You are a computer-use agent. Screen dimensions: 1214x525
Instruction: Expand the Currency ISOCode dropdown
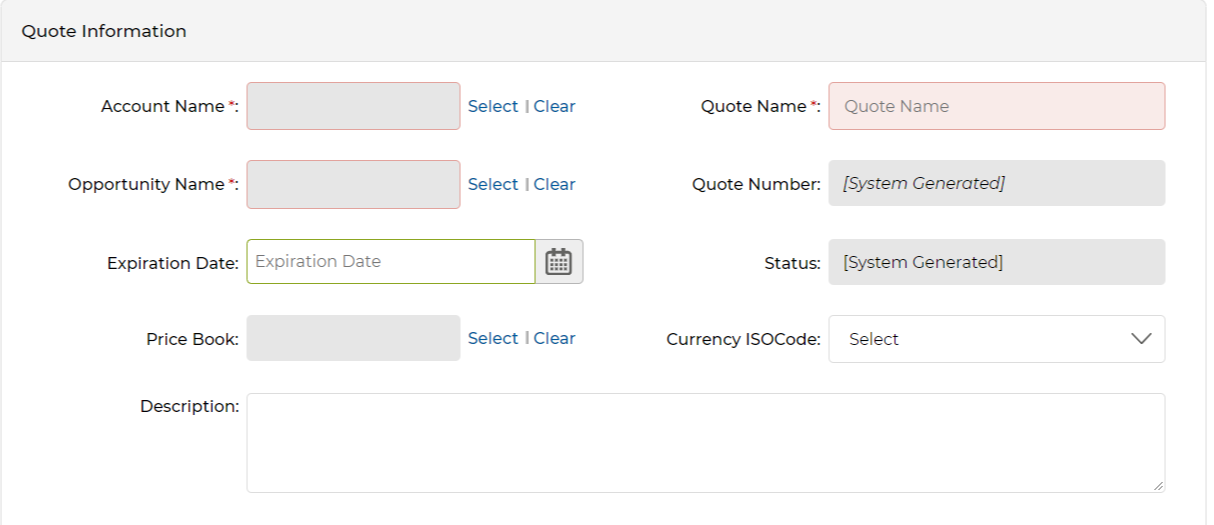(x=997, y=339)
